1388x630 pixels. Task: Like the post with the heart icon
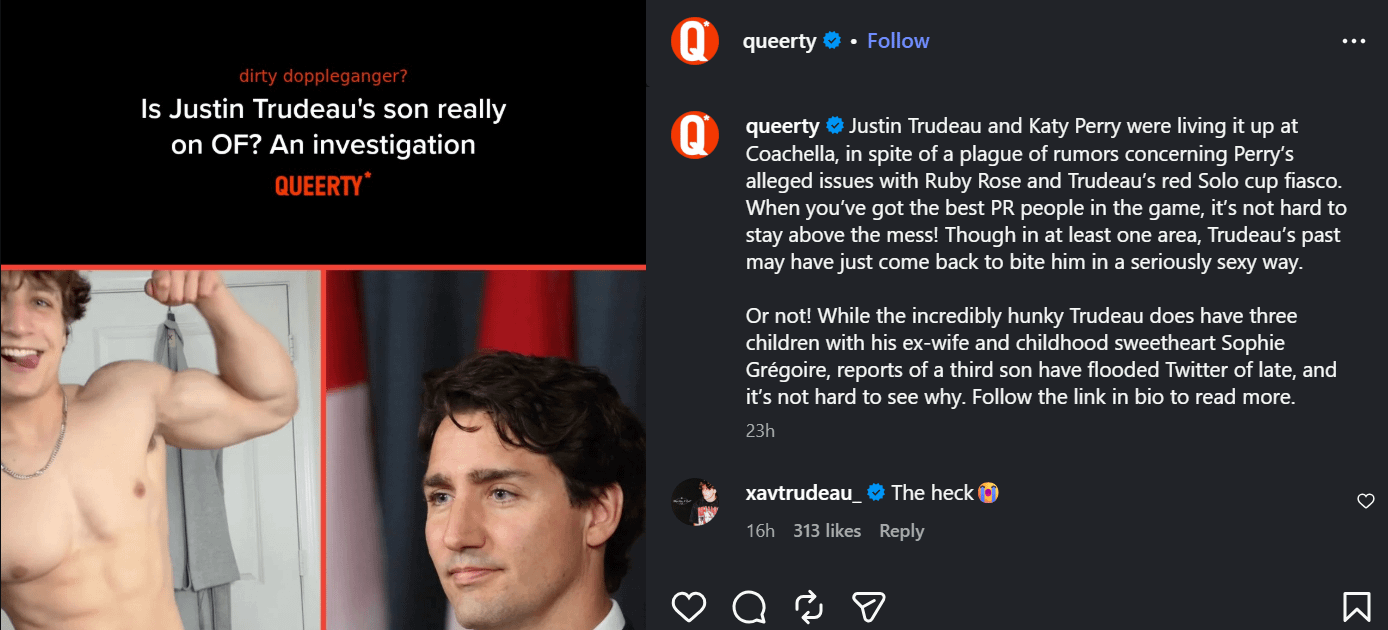[x=689, y=606]
